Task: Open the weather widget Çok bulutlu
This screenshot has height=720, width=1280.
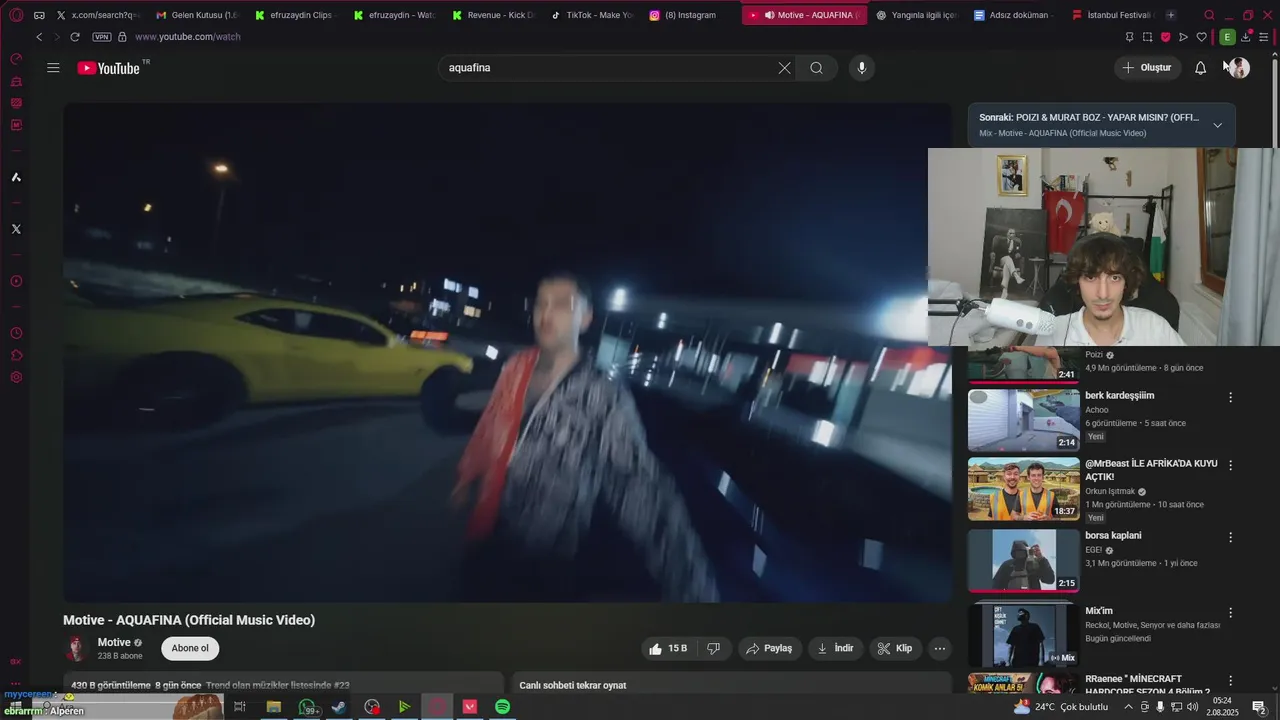Action: pos(1061,707)
